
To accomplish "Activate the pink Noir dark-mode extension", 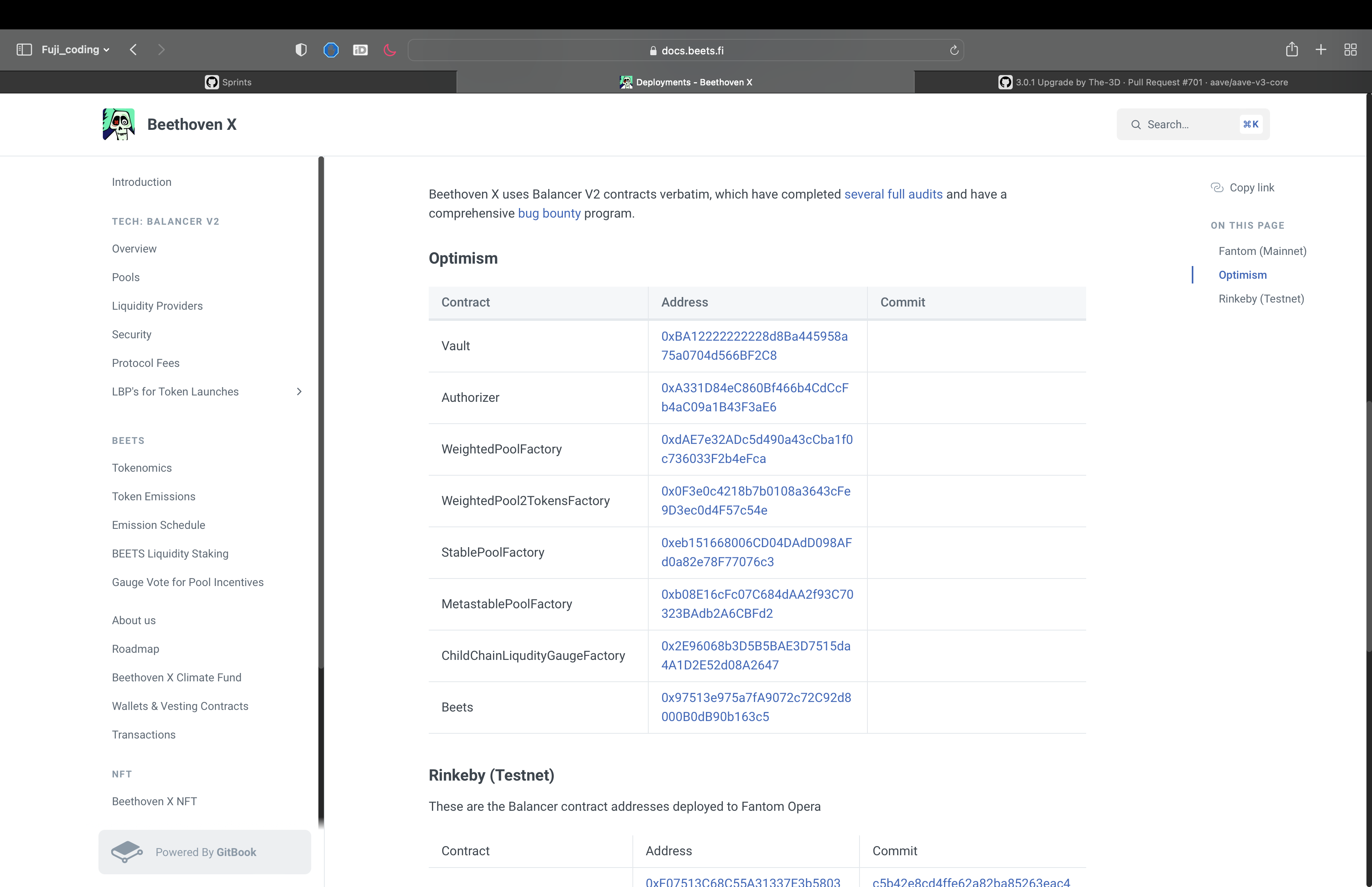I will 389,50.
